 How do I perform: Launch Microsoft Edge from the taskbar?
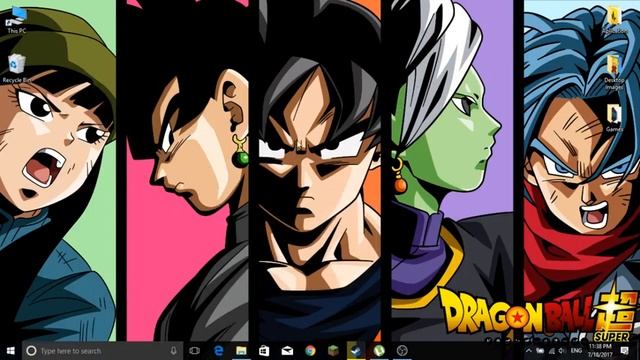(x=219, y=351)
